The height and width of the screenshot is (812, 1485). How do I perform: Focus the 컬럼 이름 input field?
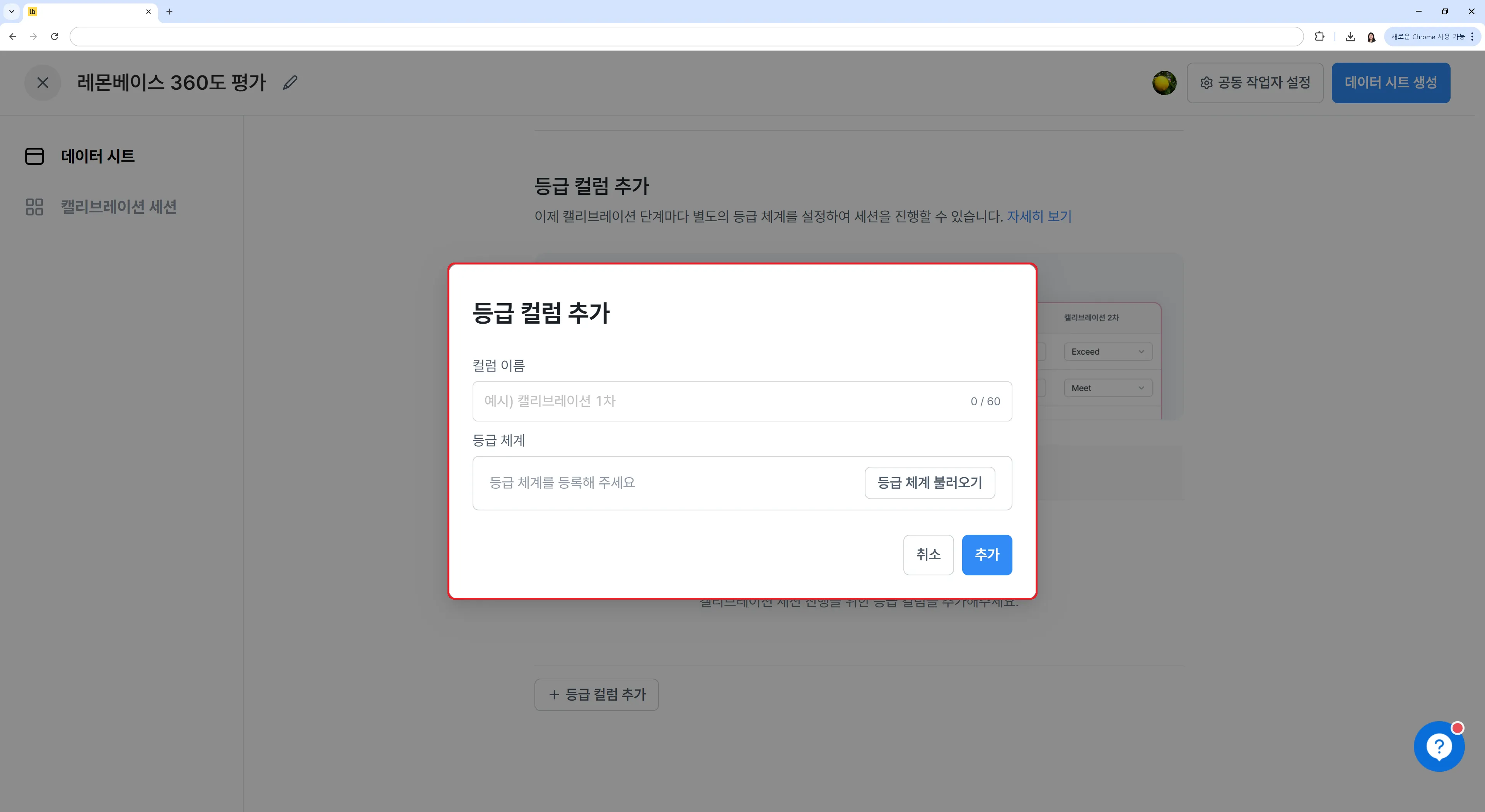tap(742, 401)
